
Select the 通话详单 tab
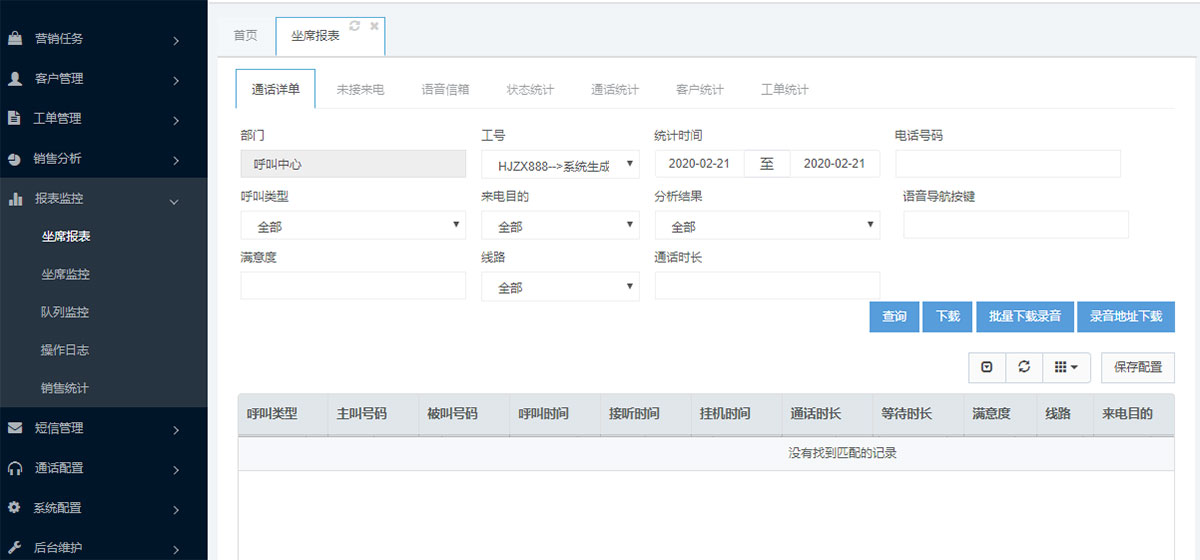point(275,89)
